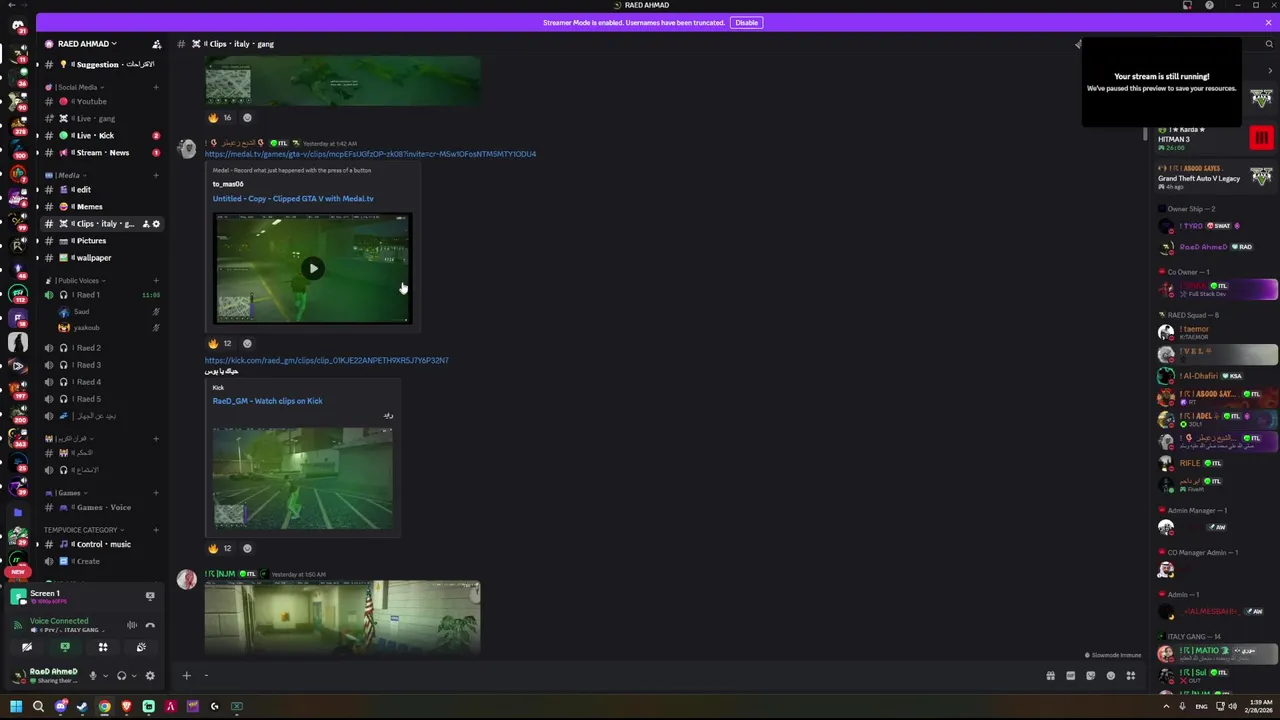Play the Medal GTA V clip video
1280x720 pixels.
point(313,268)
